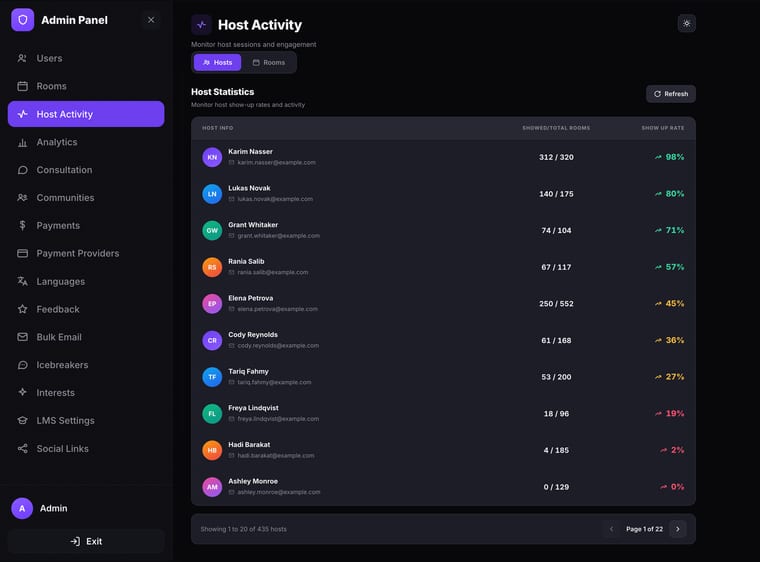Click the SHOWED/TOTAL ROOMS column header

coord(556,128)
